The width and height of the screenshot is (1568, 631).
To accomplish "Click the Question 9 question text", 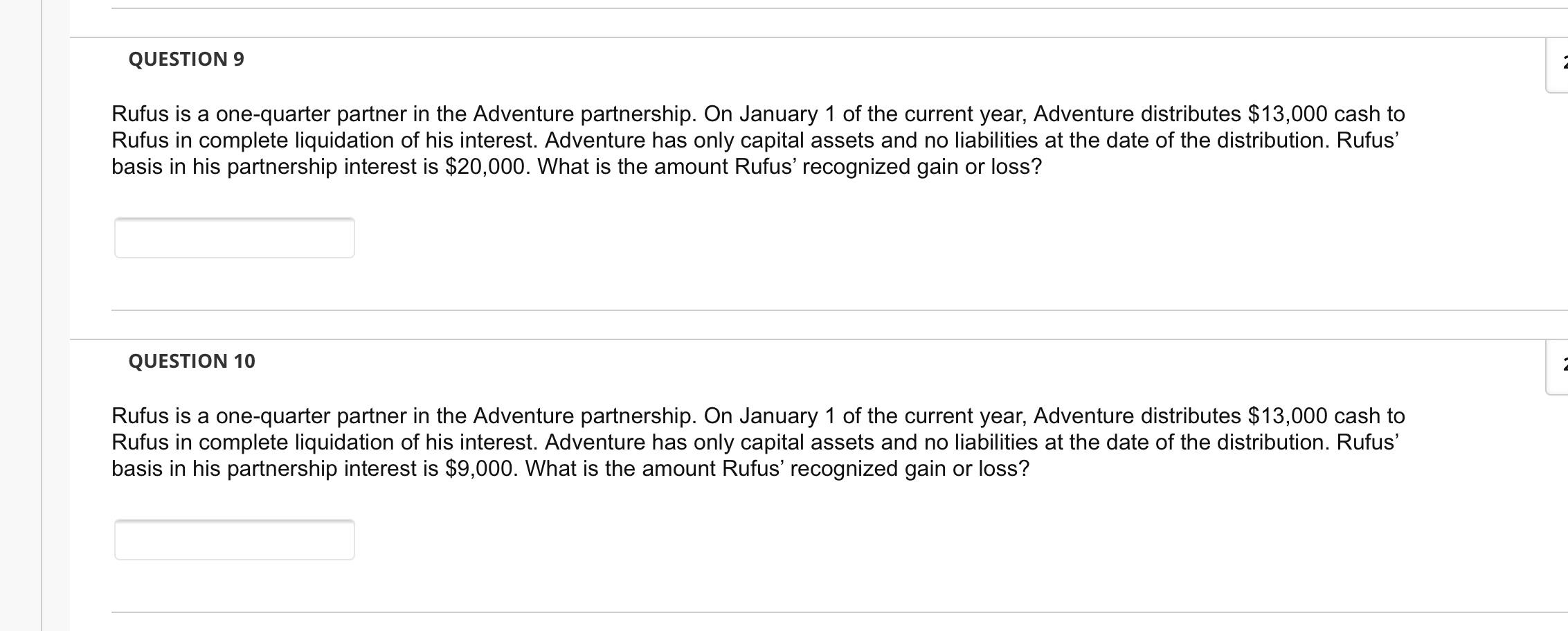I will point(623,139).
